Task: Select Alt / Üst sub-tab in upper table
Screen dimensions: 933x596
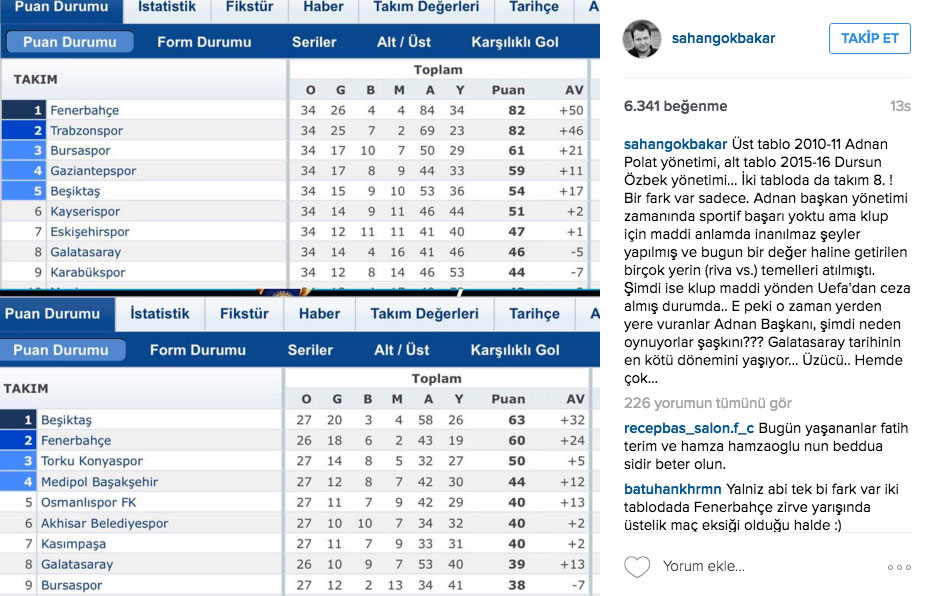Action: 404,42
